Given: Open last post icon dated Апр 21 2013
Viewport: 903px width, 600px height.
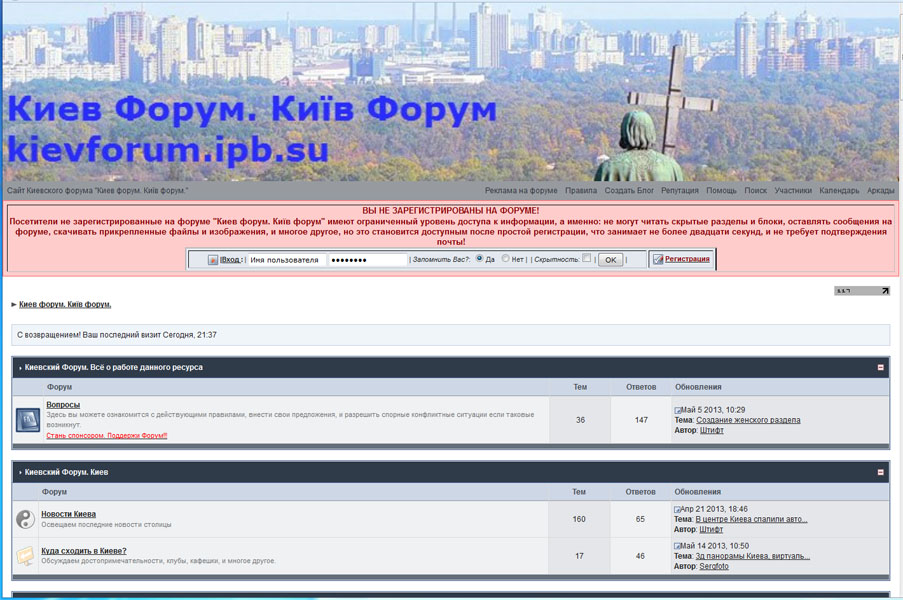Looking at the screenshot, I should click(678, 510).
